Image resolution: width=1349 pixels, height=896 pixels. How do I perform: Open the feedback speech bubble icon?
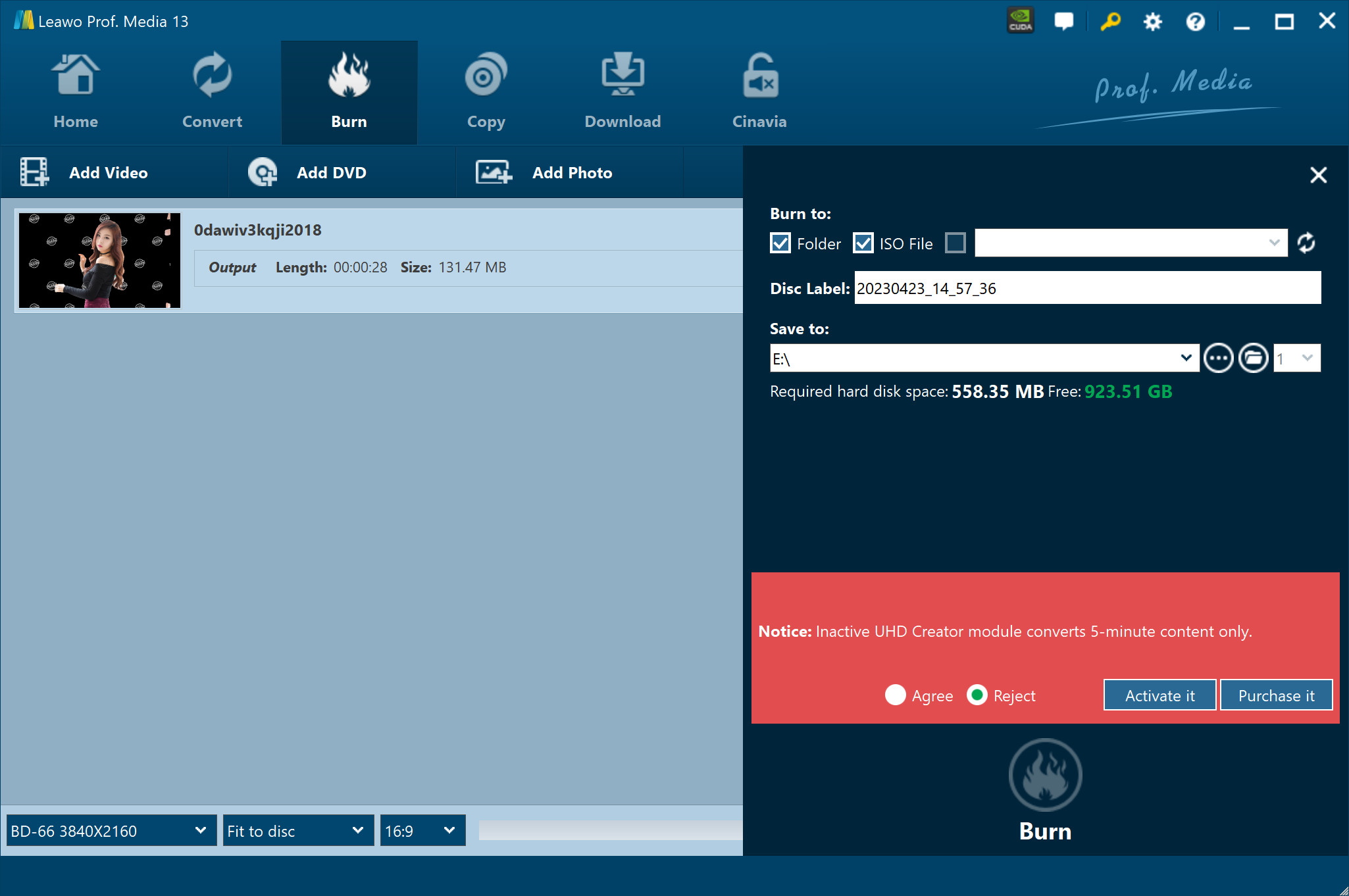point(1063,21)
